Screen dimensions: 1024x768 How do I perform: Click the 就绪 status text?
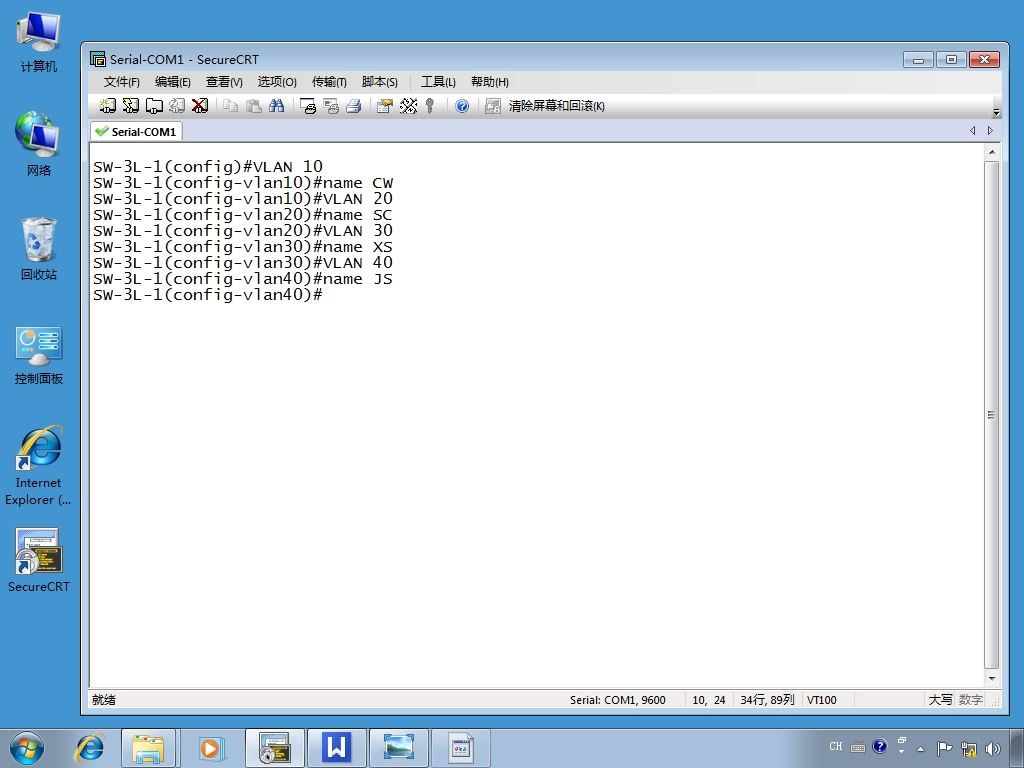(104, 700)
